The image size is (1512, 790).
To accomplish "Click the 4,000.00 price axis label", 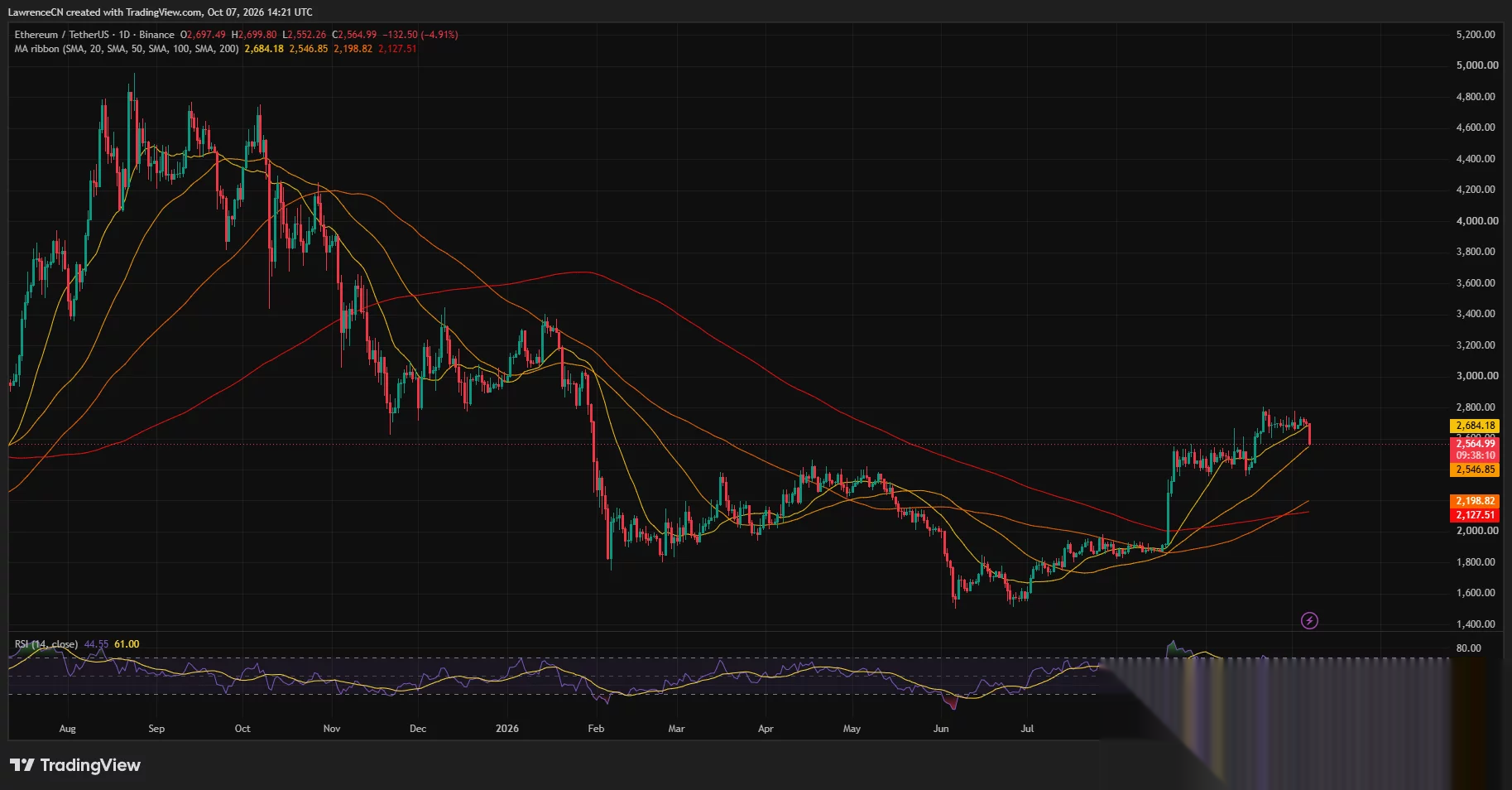I will point(1477,221).
